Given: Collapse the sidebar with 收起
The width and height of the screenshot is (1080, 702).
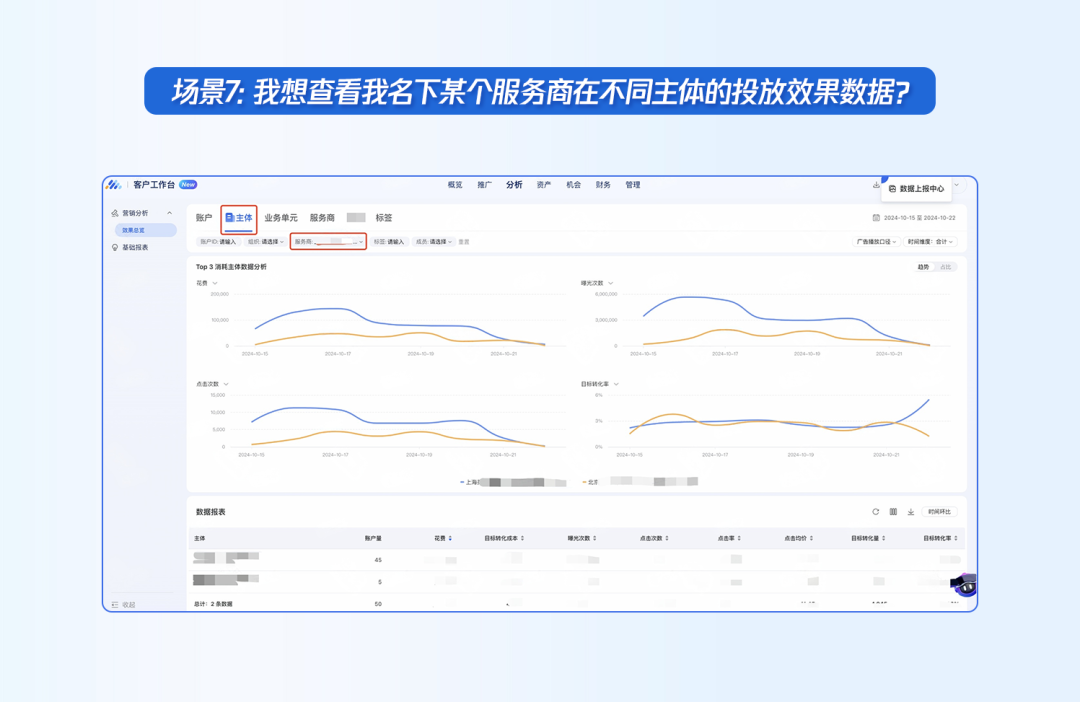Looking at the screenshot, I should point(124,605).
